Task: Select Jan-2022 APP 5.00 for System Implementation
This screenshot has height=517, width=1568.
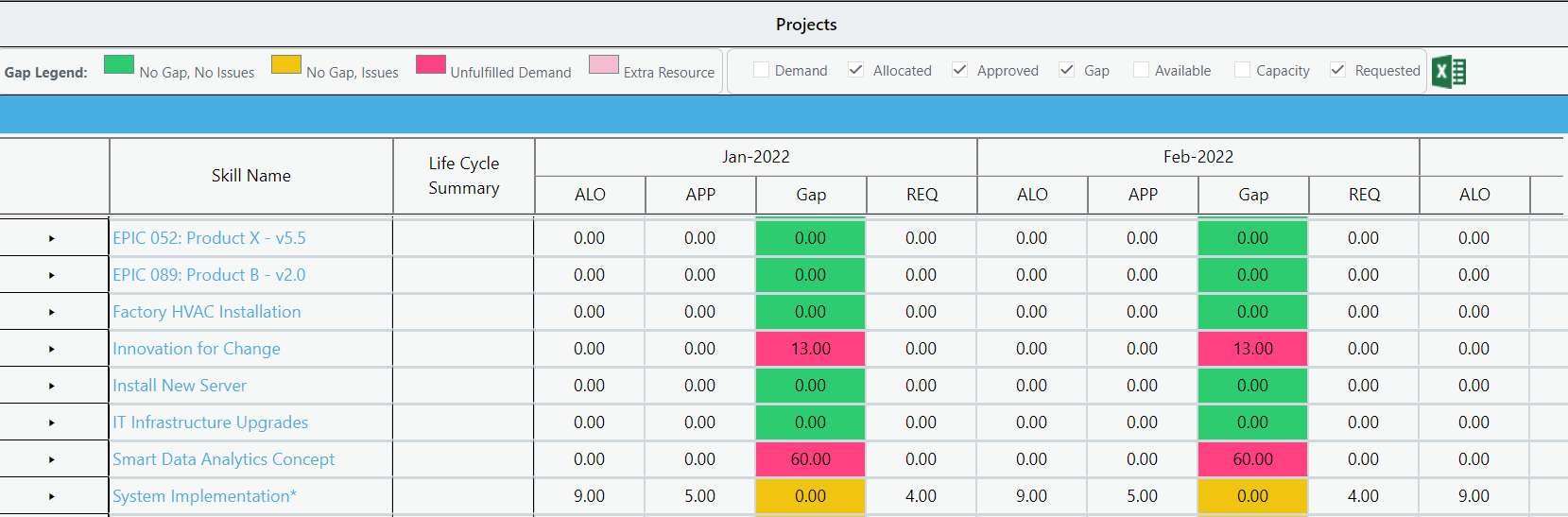Action: tap(700, 496)
